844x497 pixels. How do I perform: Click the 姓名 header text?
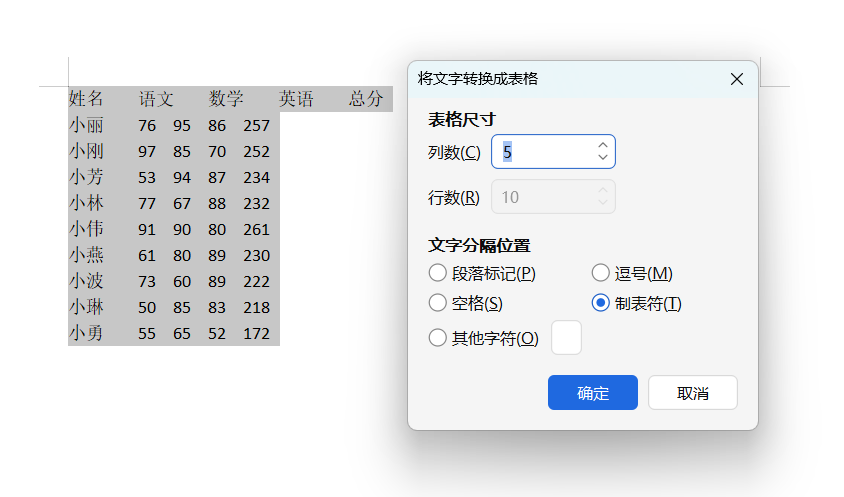[x=86, y=99]
